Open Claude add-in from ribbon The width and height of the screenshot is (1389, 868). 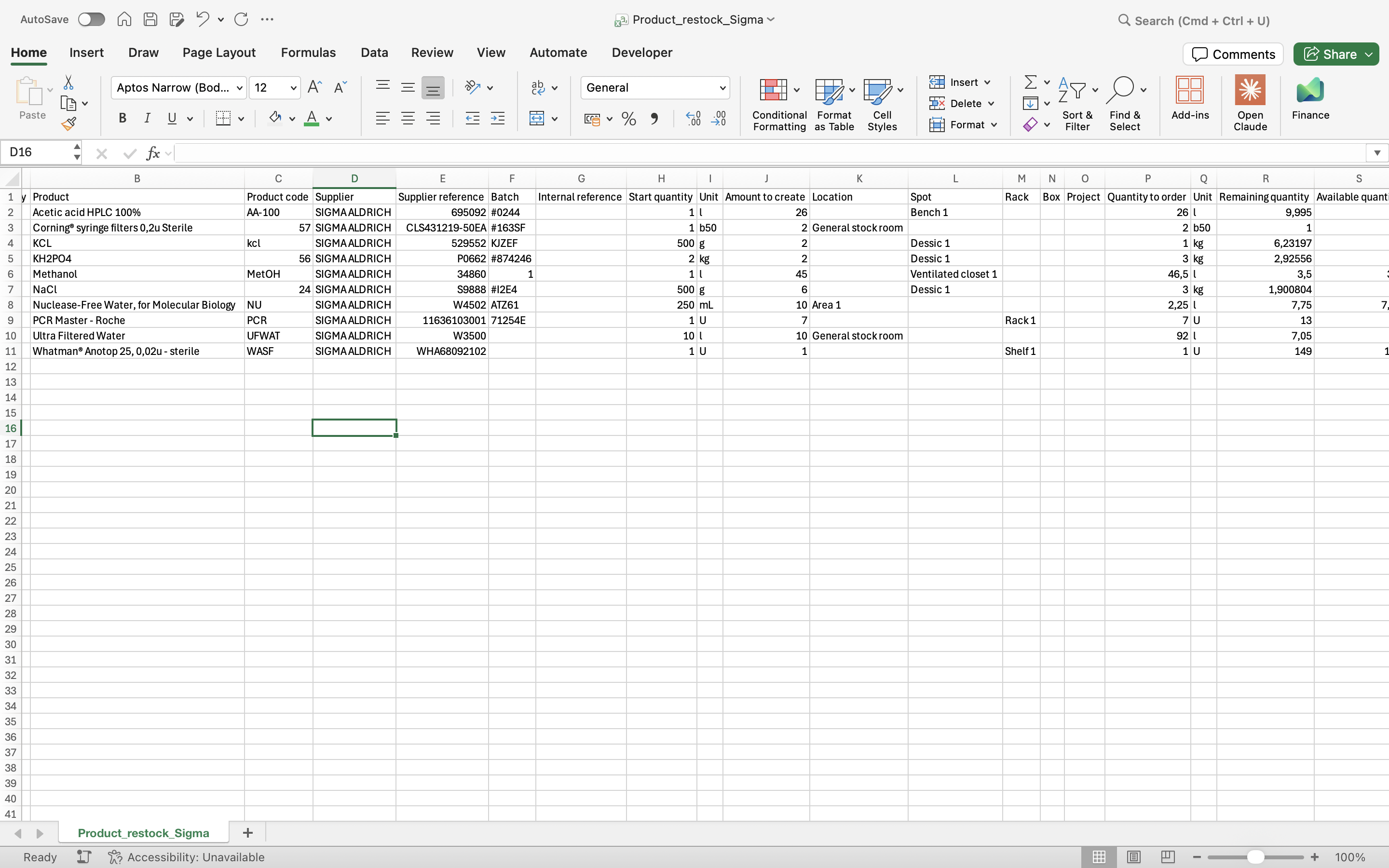tap(1250, 103)
